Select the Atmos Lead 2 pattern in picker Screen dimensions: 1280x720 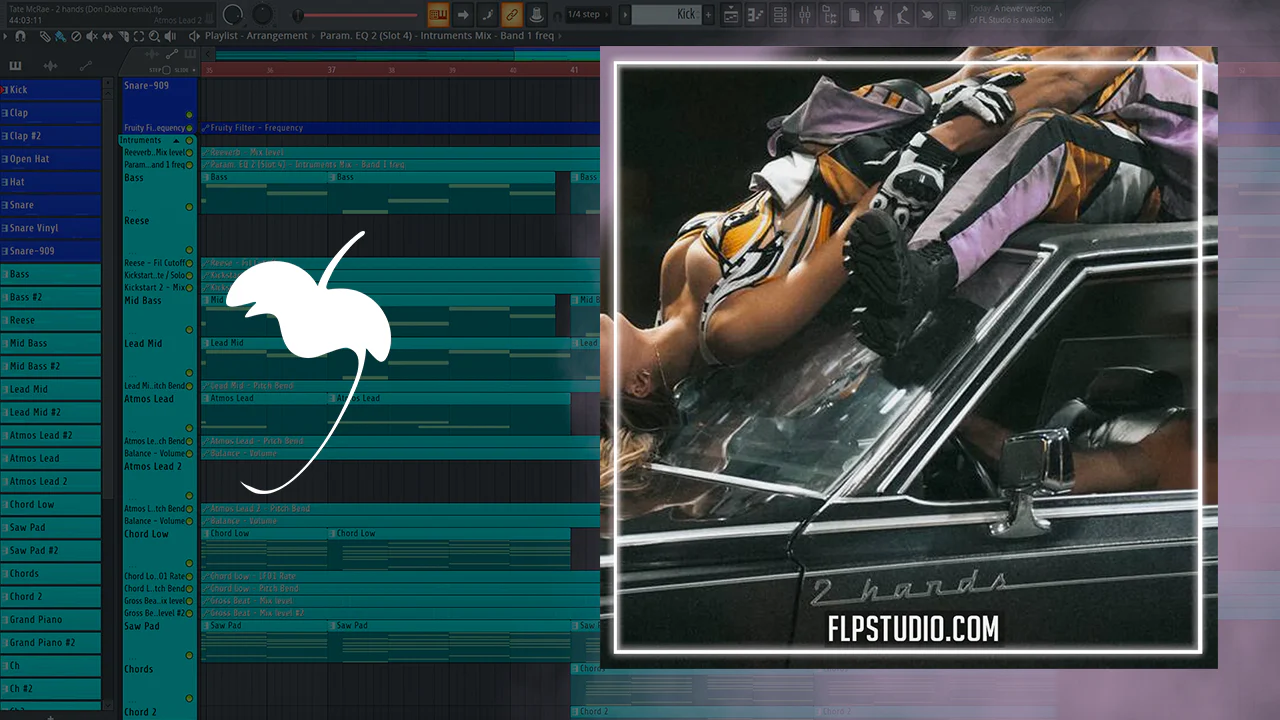[x=51, y=481]
